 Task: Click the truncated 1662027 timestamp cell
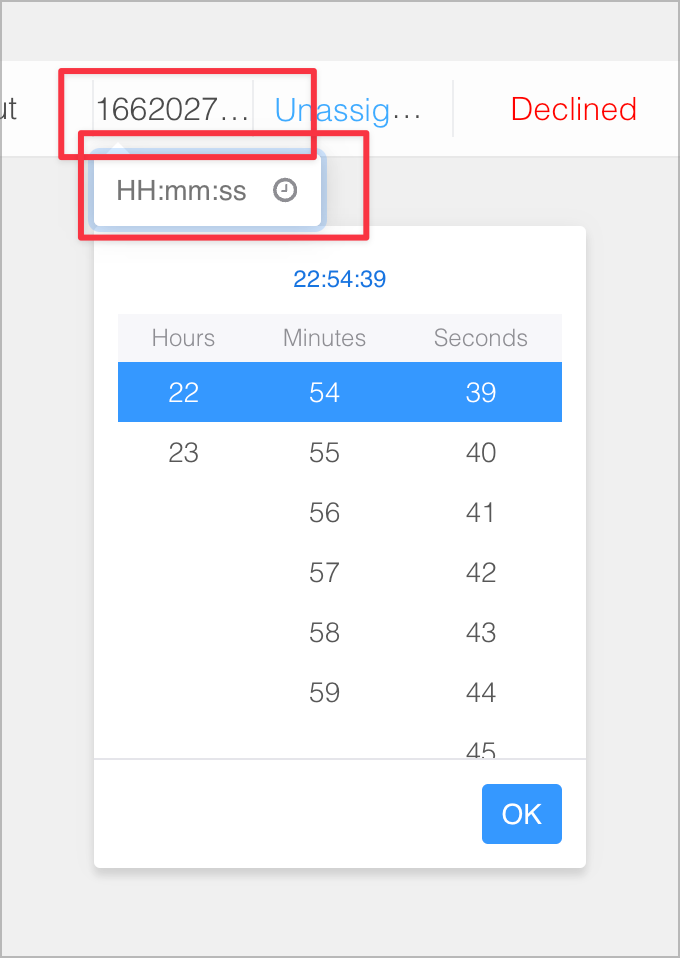(172, 109)
